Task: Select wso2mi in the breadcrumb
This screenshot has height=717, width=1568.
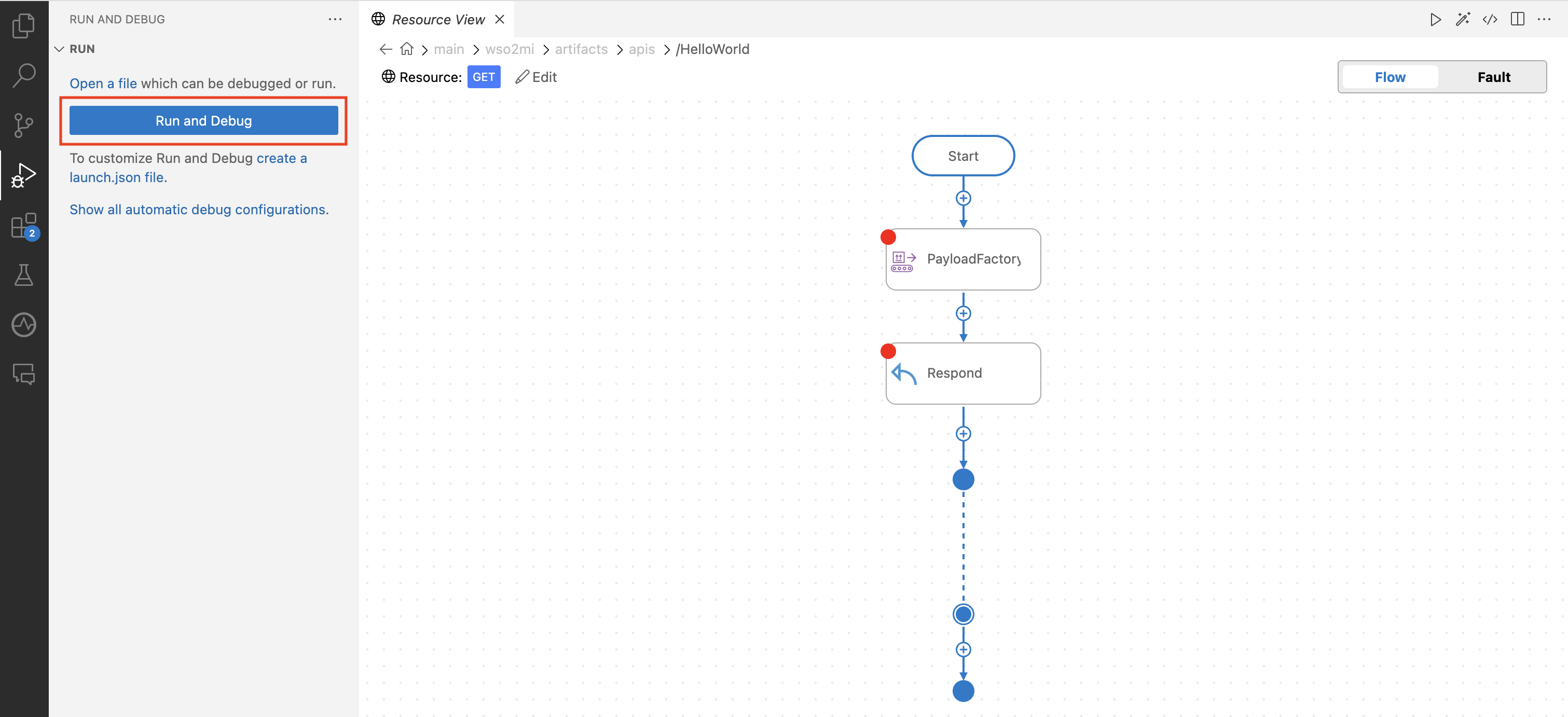Action: 510,49
